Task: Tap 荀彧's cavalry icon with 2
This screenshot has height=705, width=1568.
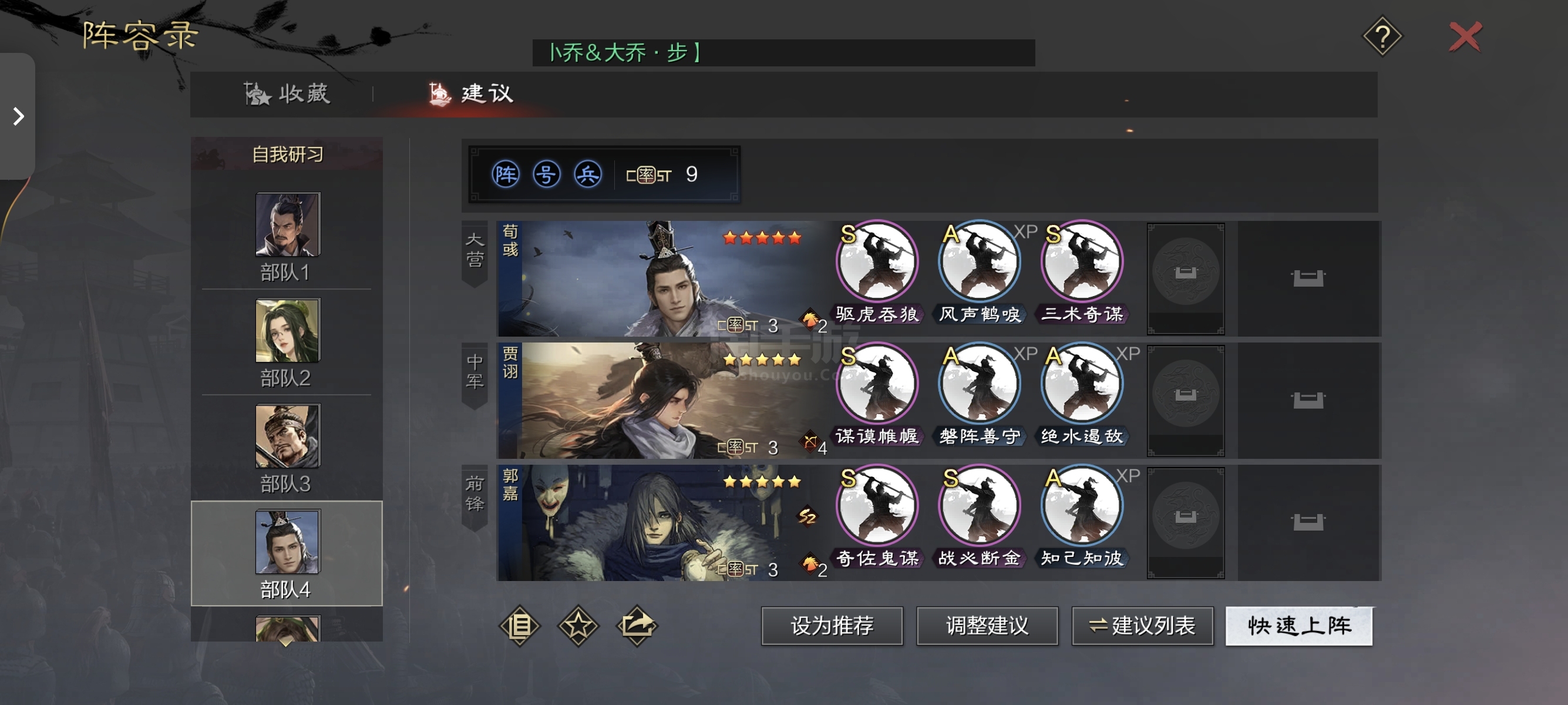Action: point(813,321)
